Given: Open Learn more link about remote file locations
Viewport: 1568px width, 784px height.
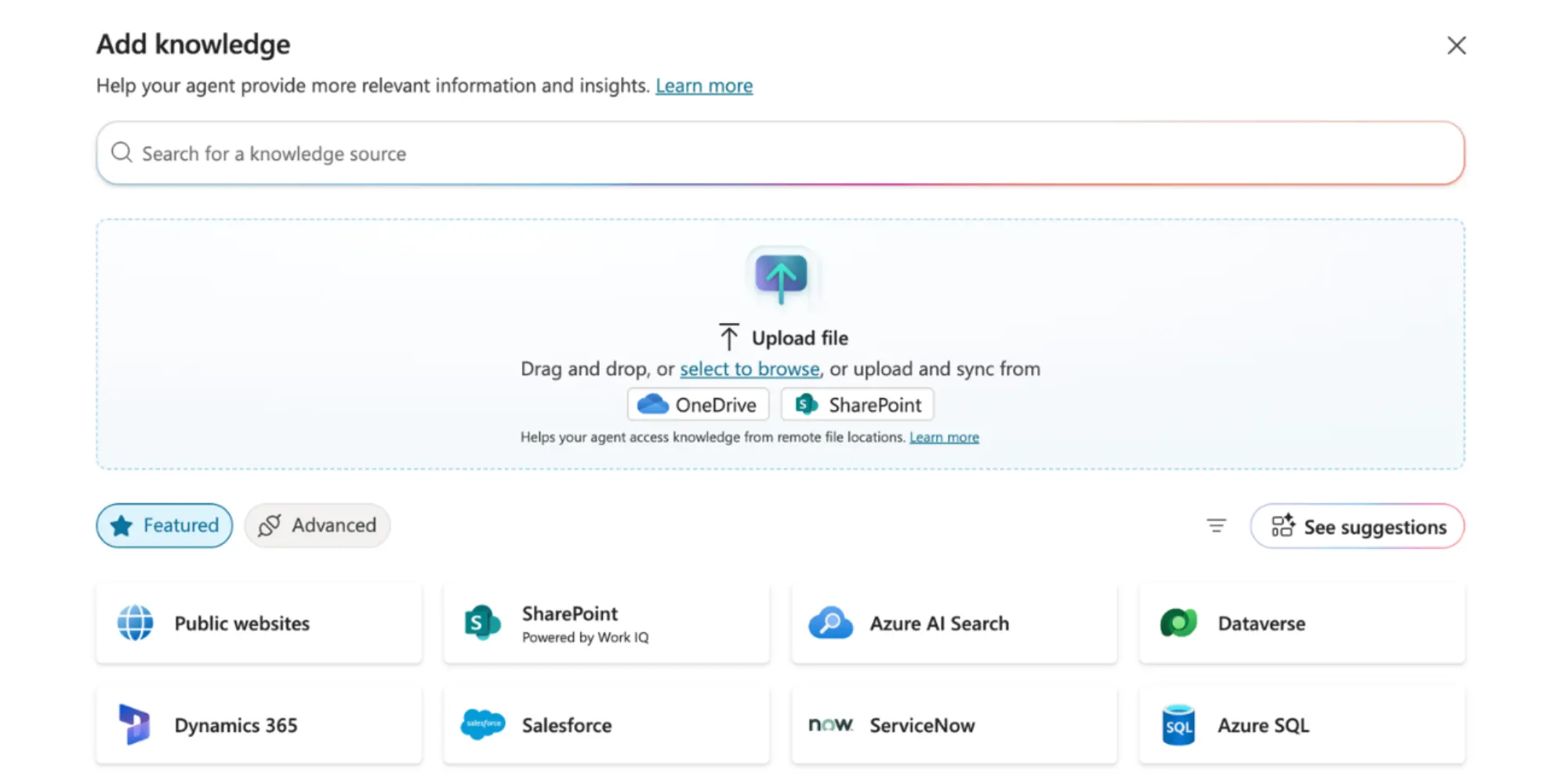Looking at the screenshot, I should click(944, 437).
